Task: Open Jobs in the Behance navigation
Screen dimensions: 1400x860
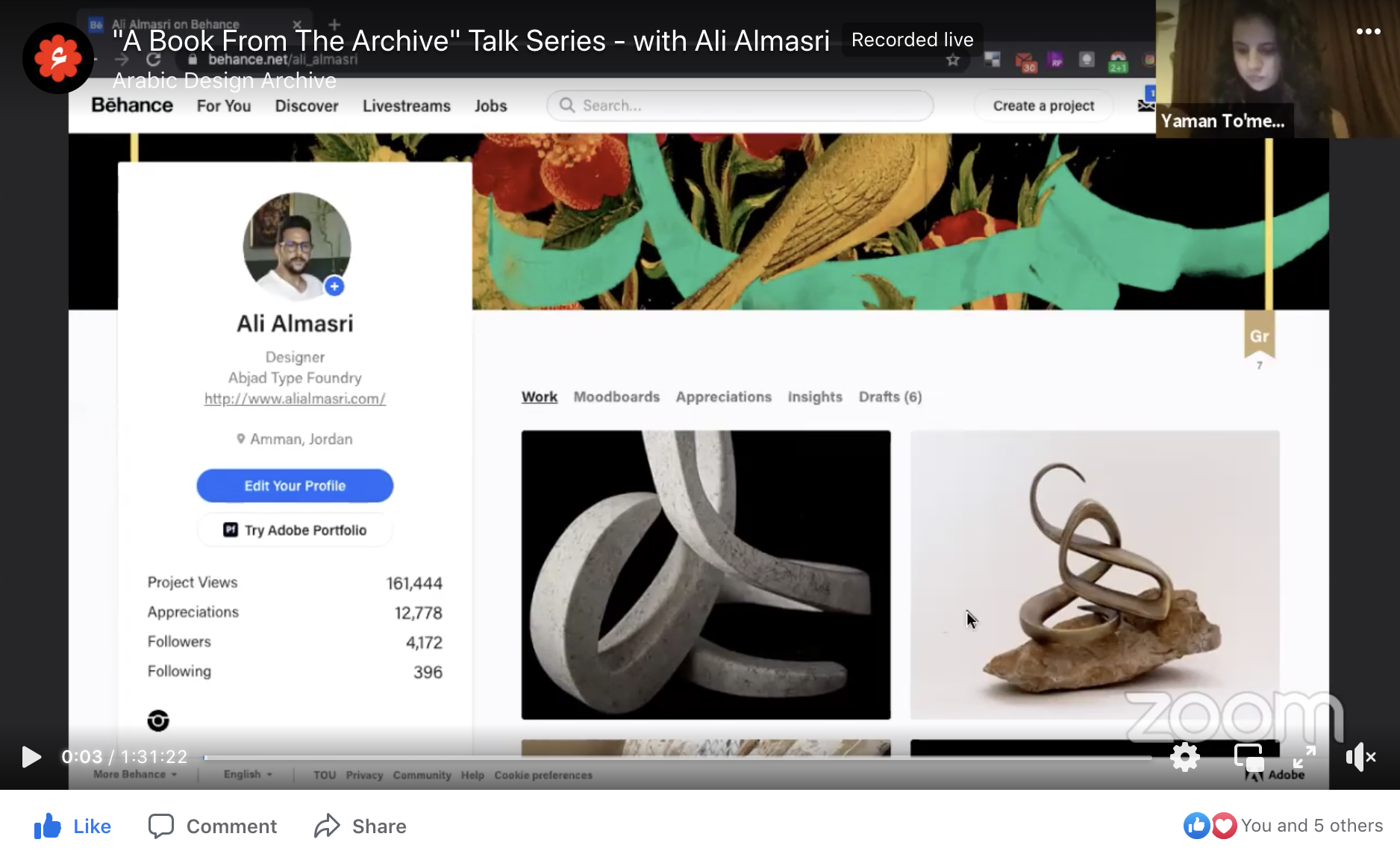Action: 491,106
